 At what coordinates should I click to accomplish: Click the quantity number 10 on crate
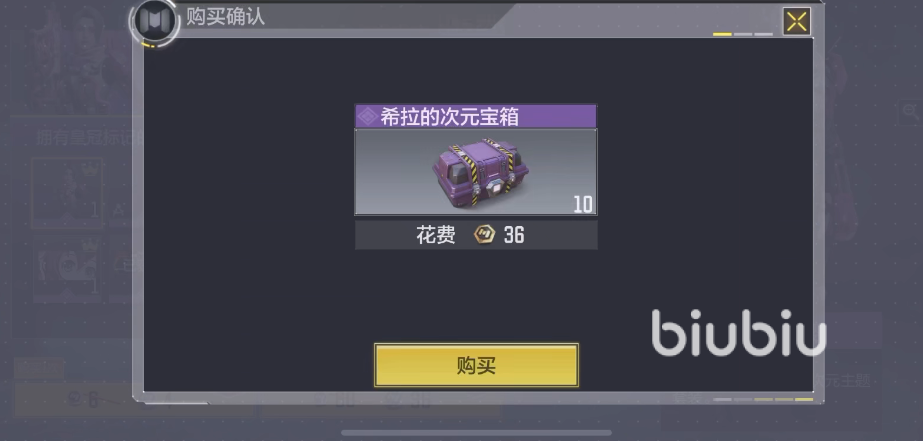(x=583, y=204)
